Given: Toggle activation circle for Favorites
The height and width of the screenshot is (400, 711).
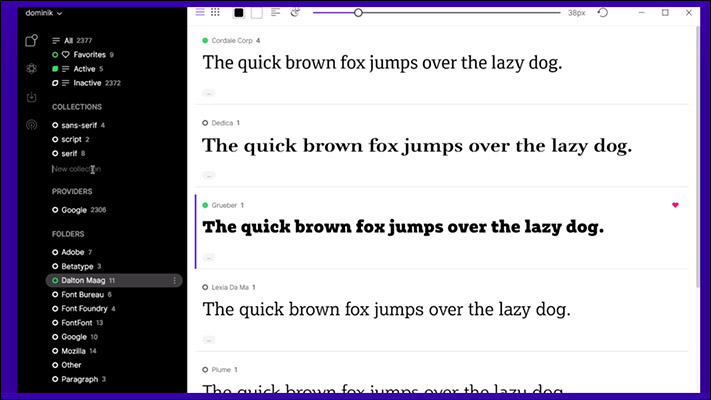Looking at the screenshot, I should (55, 55).
